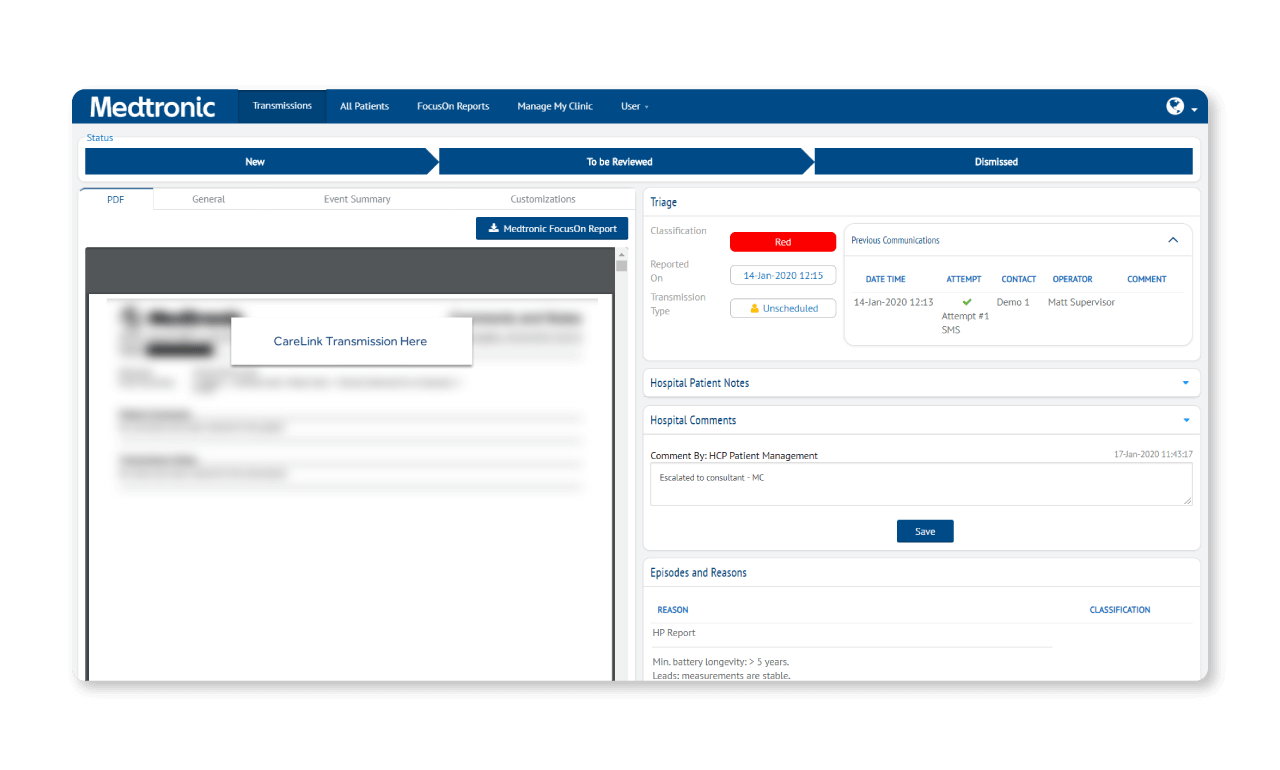Save the hospital comment

pos(925,531)
